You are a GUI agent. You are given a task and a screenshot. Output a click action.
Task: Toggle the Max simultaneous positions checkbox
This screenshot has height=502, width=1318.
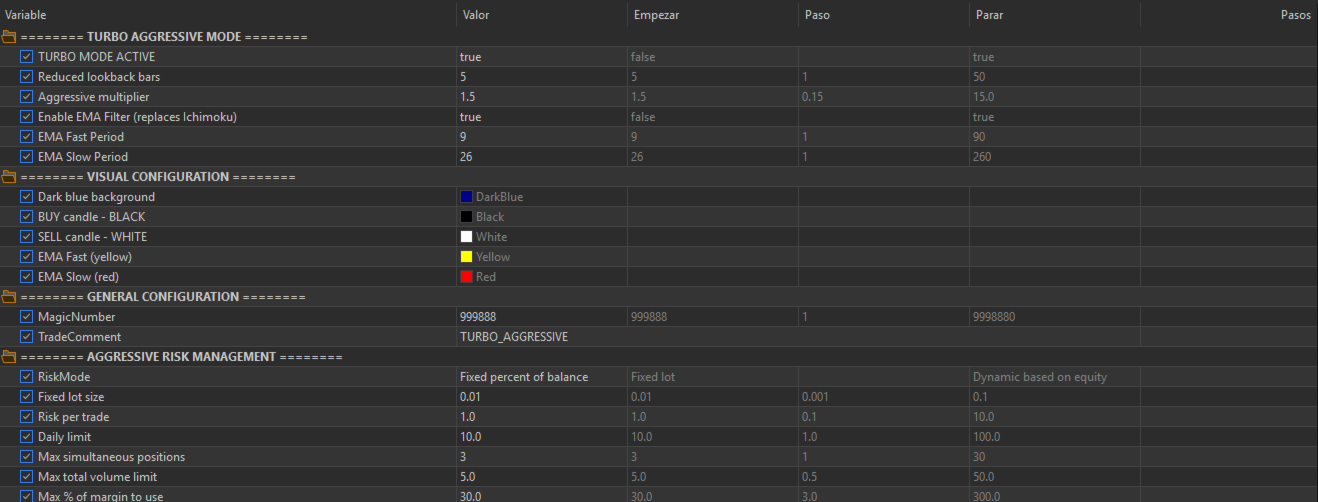tap(27, 457)
